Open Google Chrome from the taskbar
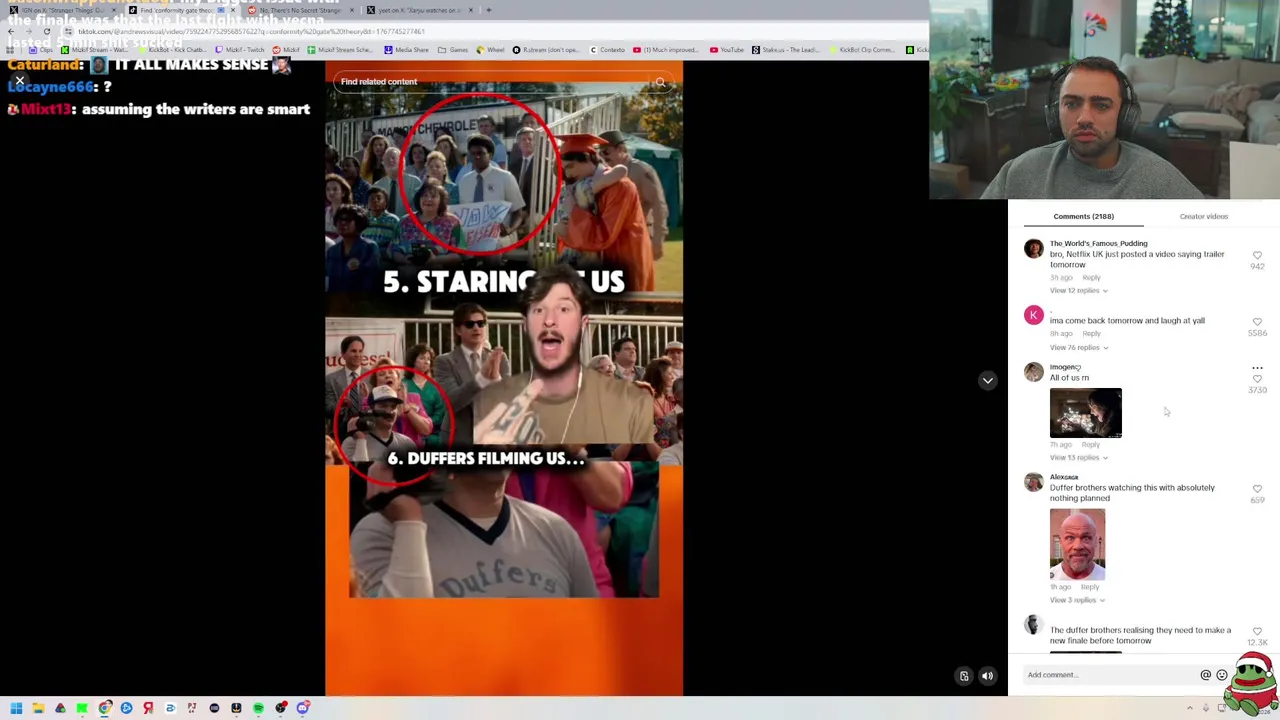The image size is (1280, 720). 104,708
